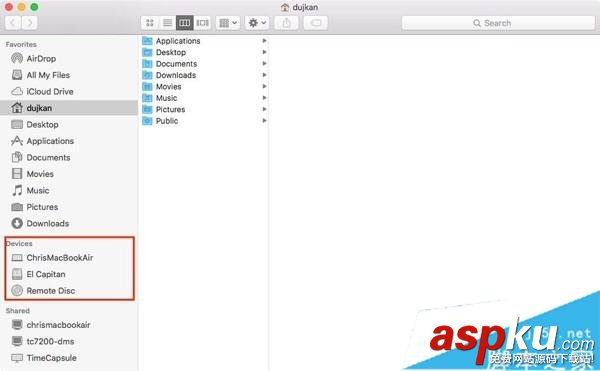Open Downloads from sidebar favorites
The width and height of the screenshot is (600, 371).
point(69,223)
